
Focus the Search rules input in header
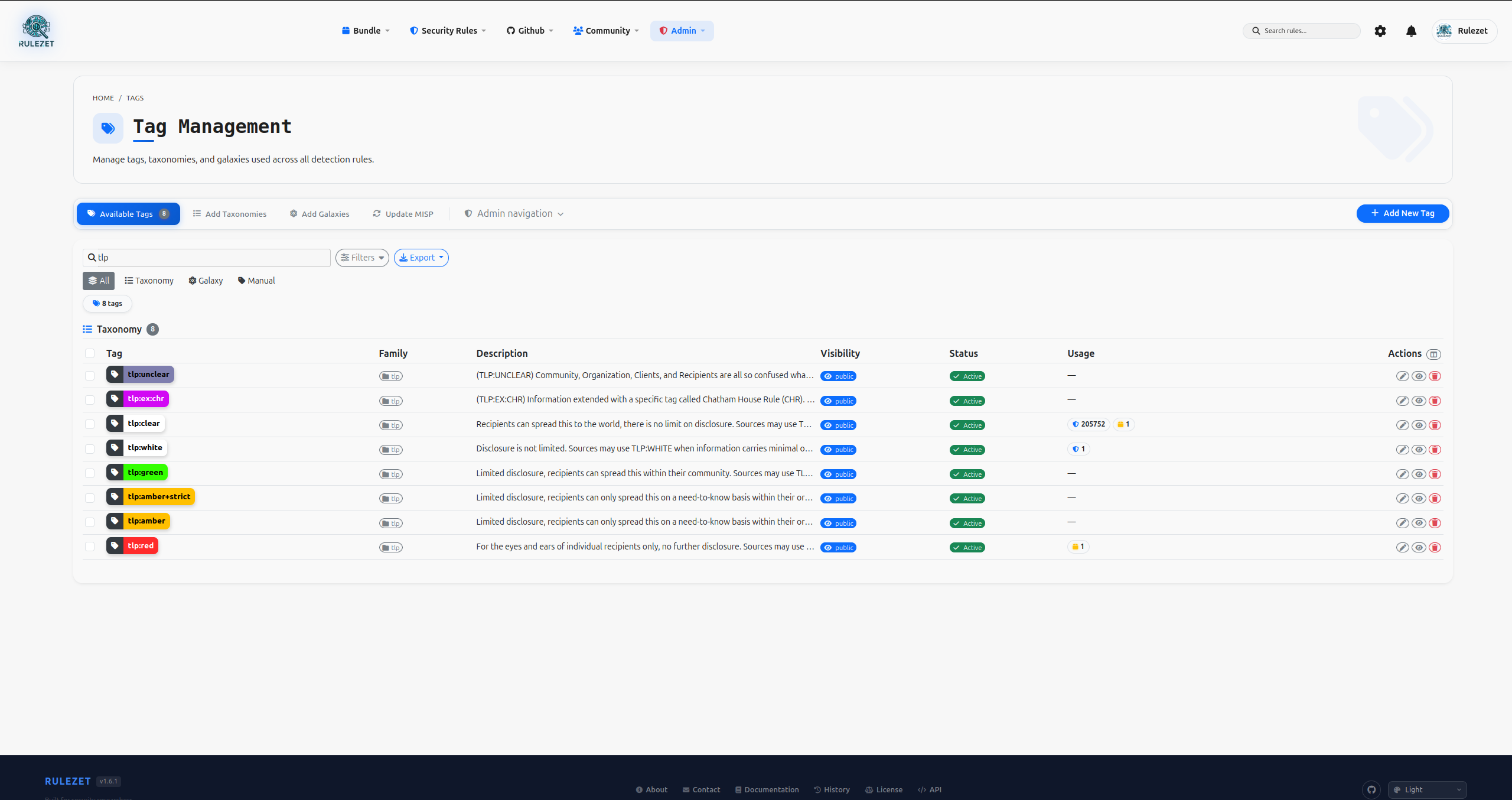click(x=1302, y=31)
